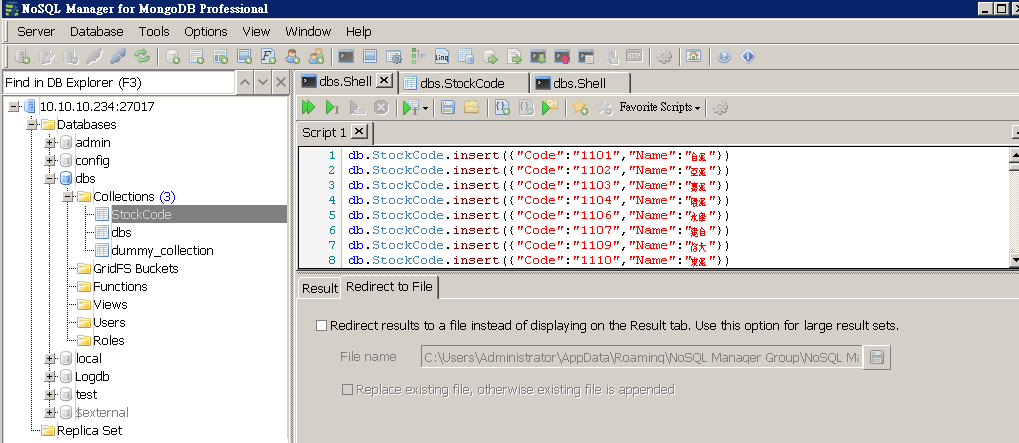Click the disconnect plug icon

[118, 57]
